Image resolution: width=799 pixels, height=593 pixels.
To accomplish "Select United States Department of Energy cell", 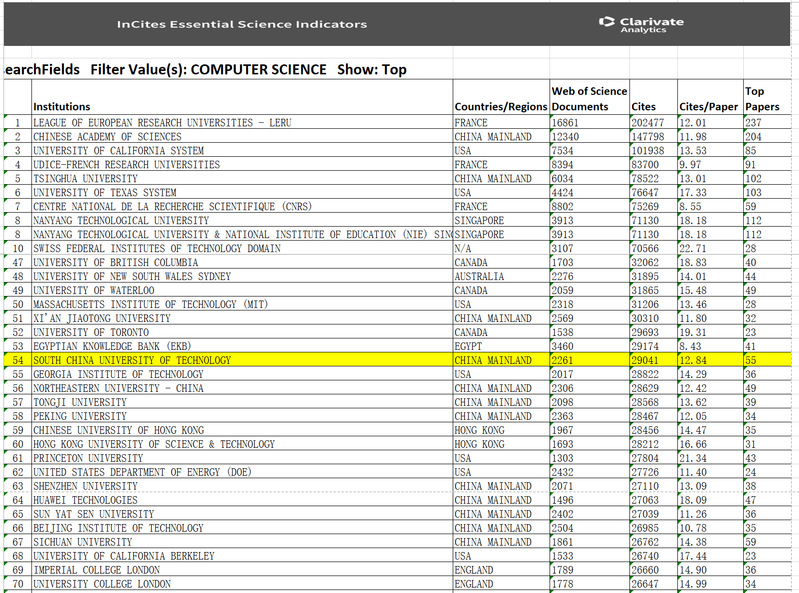I will (242, 472).
